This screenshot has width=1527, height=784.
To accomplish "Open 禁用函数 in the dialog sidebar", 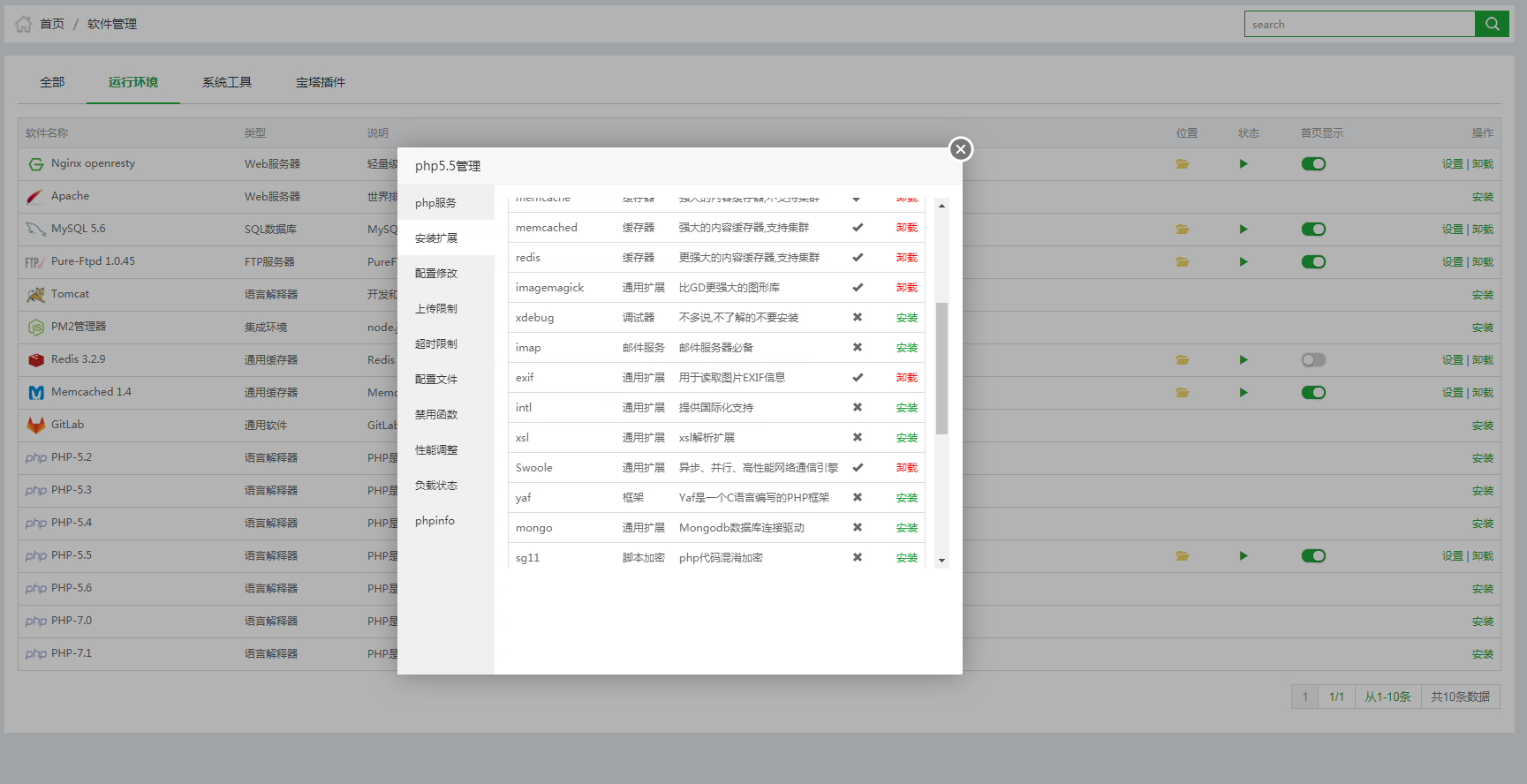I will [x=446, y=414].
